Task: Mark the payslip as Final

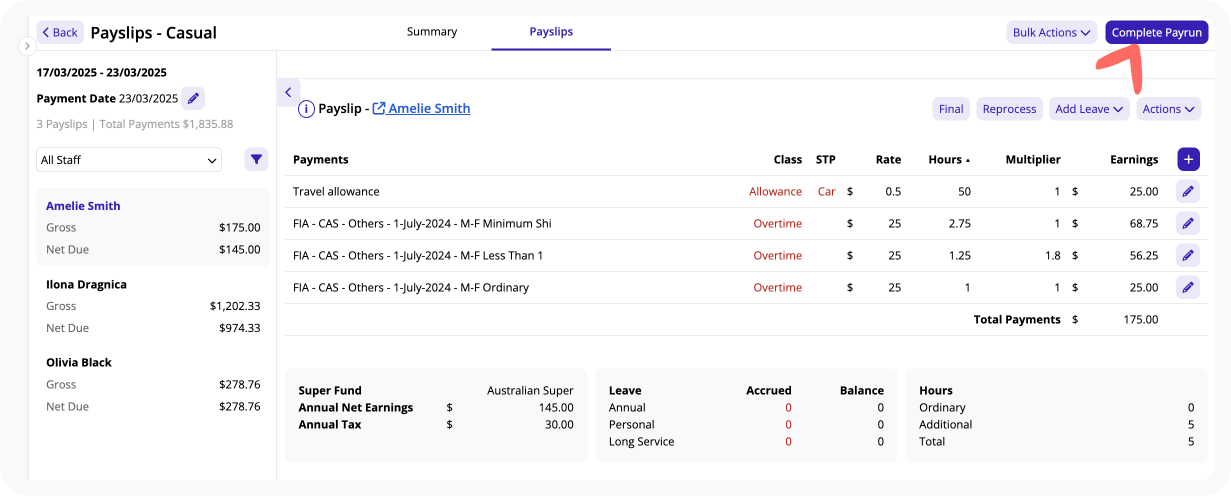Action: click(x=951, y=109)
